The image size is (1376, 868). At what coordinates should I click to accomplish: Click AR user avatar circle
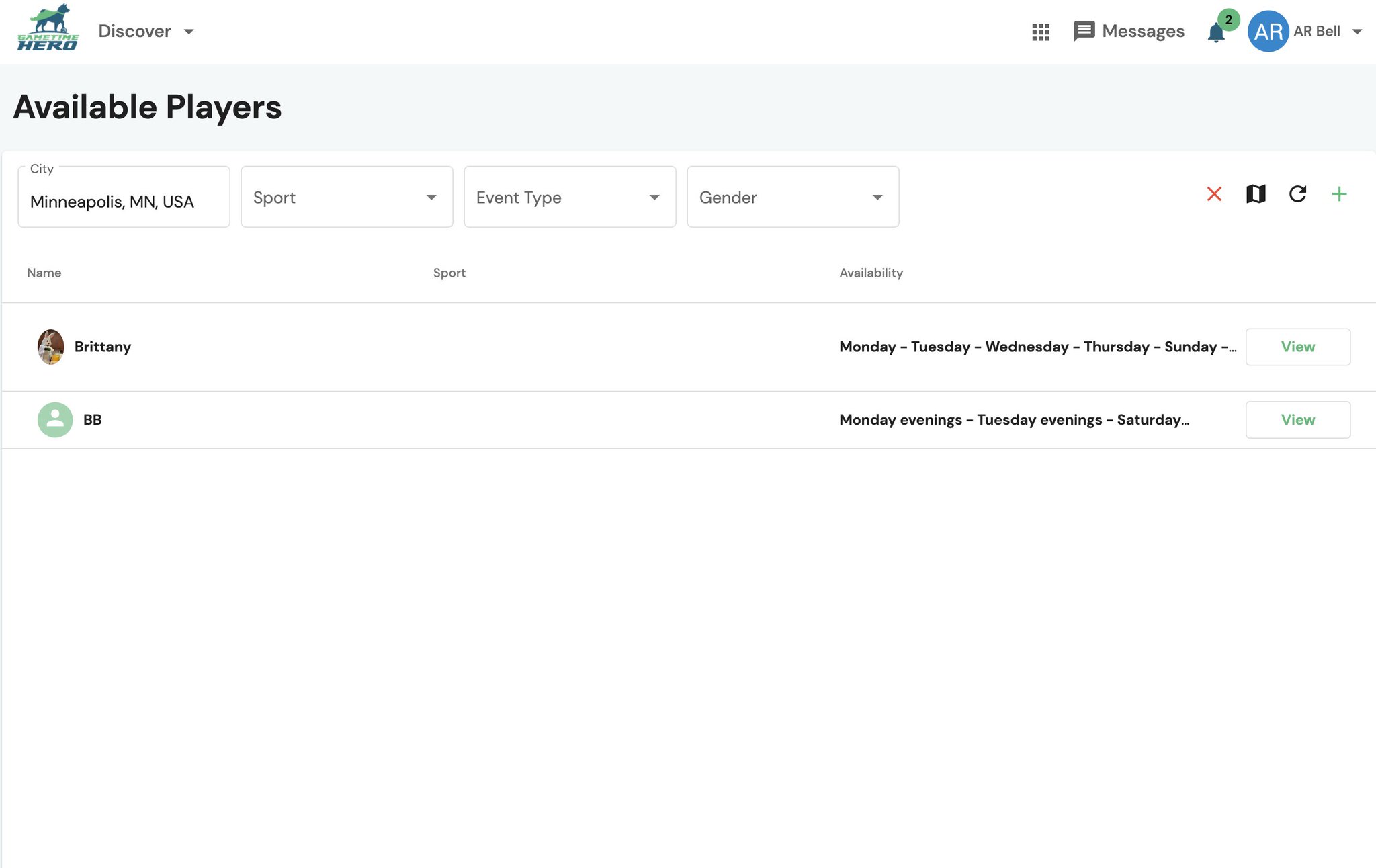(1268, 31)
